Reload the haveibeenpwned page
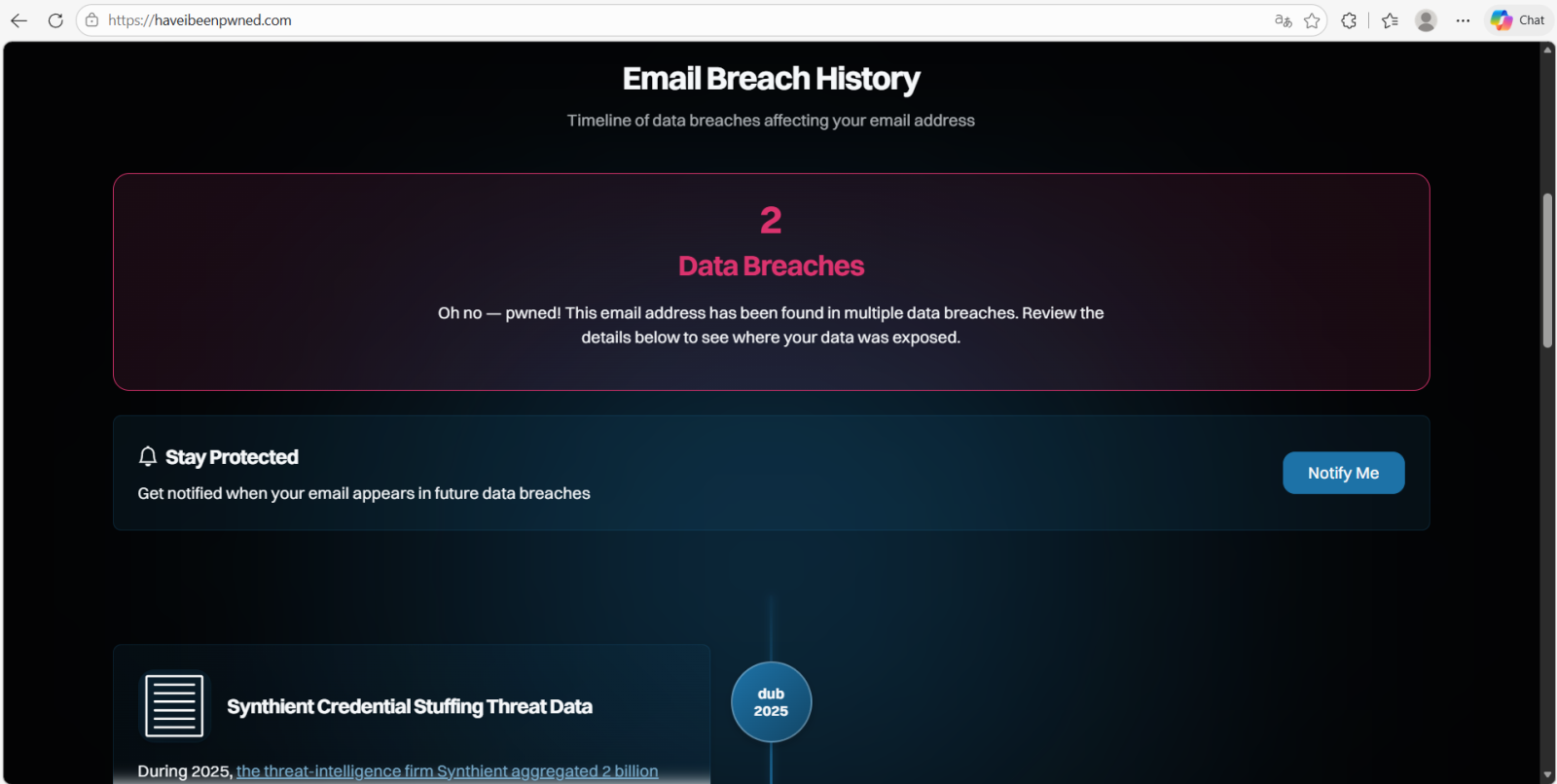Screen dimensions: 1557x784 55,20
